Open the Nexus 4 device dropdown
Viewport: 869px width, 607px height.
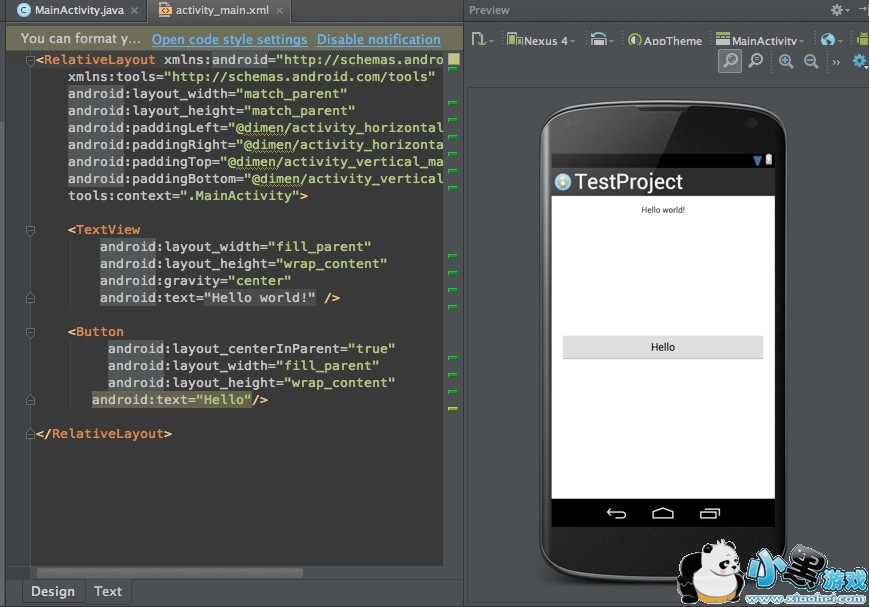[x=541, y=40]
